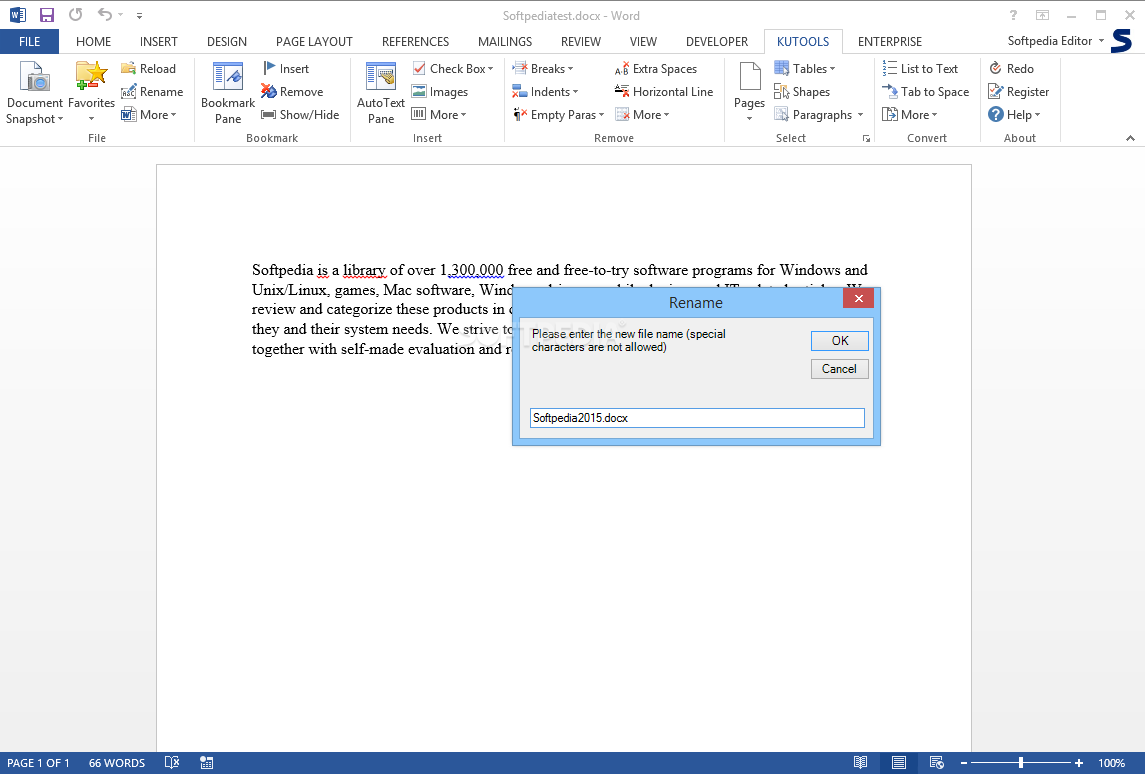Switch to the HOME ribbon tab
Screen dimensions: 1145x774
[93, 42]
